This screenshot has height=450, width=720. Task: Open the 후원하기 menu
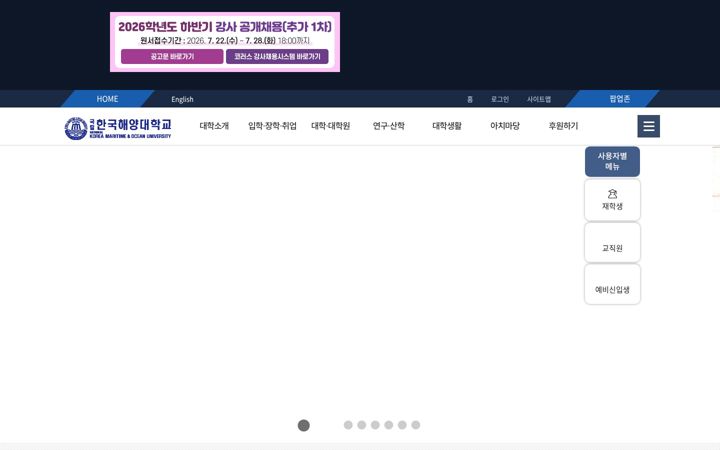[x=563, y=126]
